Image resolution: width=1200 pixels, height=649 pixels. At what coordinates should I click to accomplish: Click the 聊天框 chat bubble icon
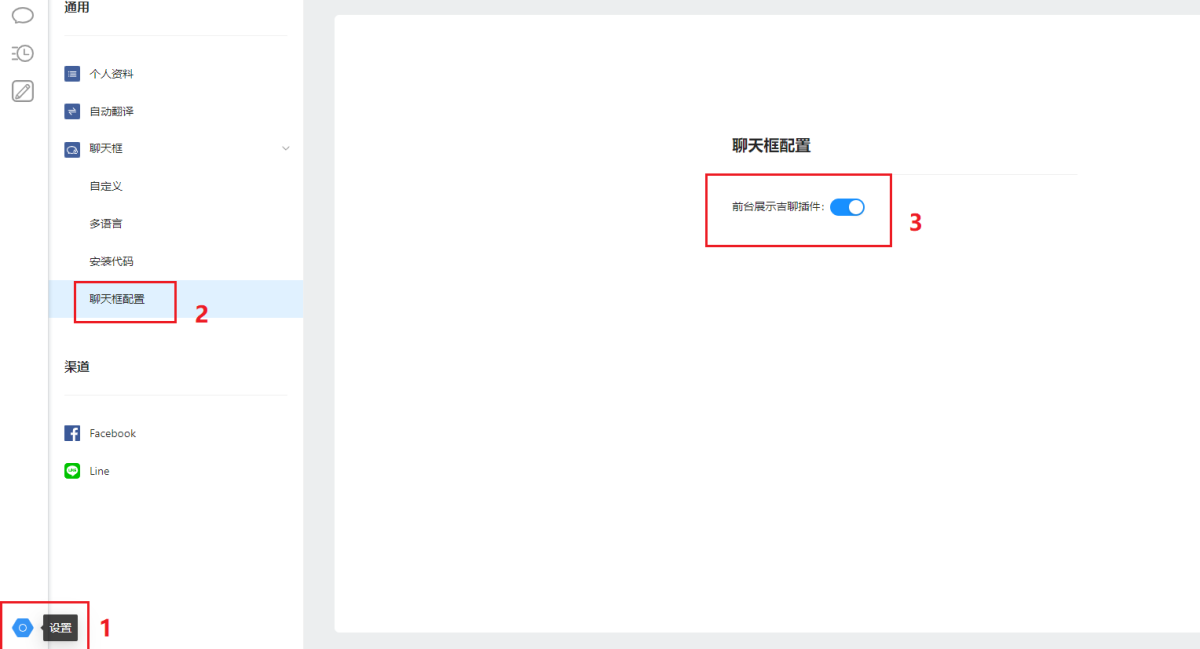[72, 149]
